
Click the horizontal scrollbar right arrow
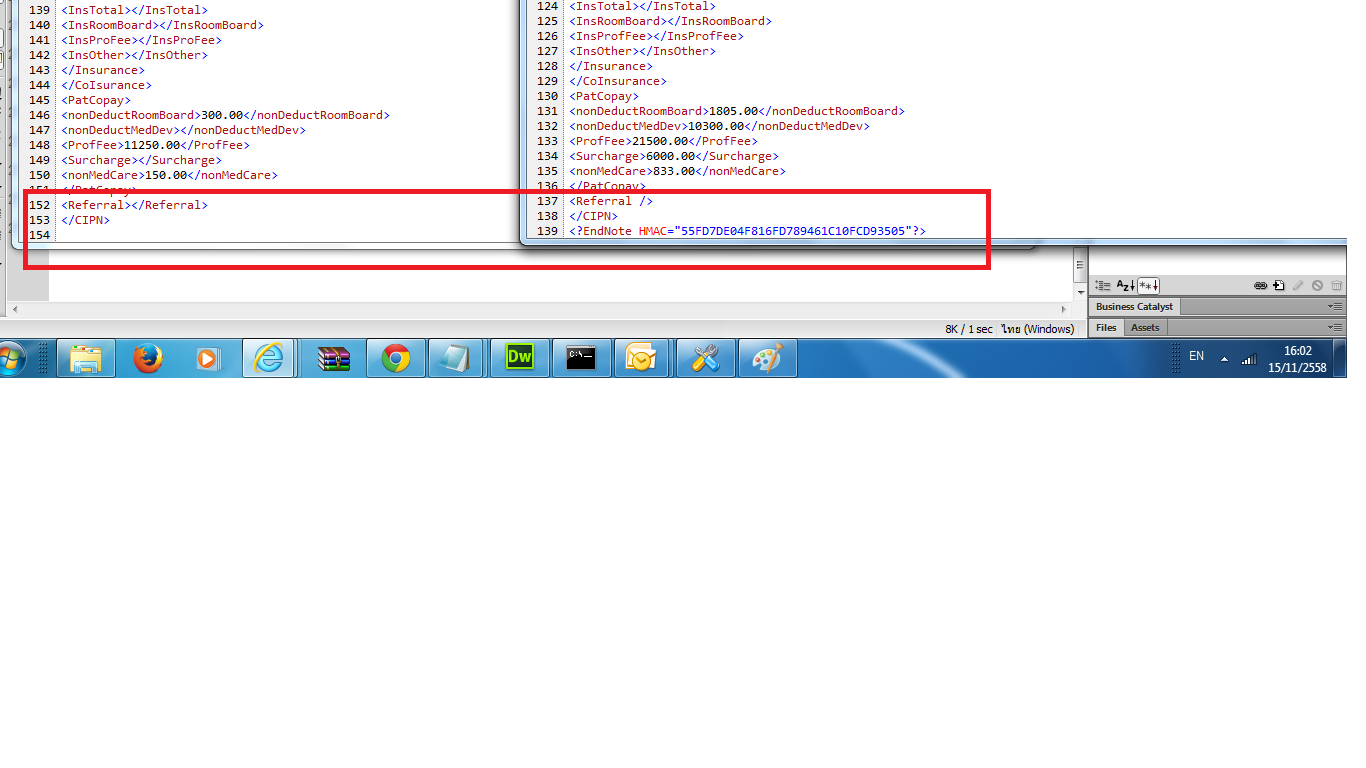1064,310
